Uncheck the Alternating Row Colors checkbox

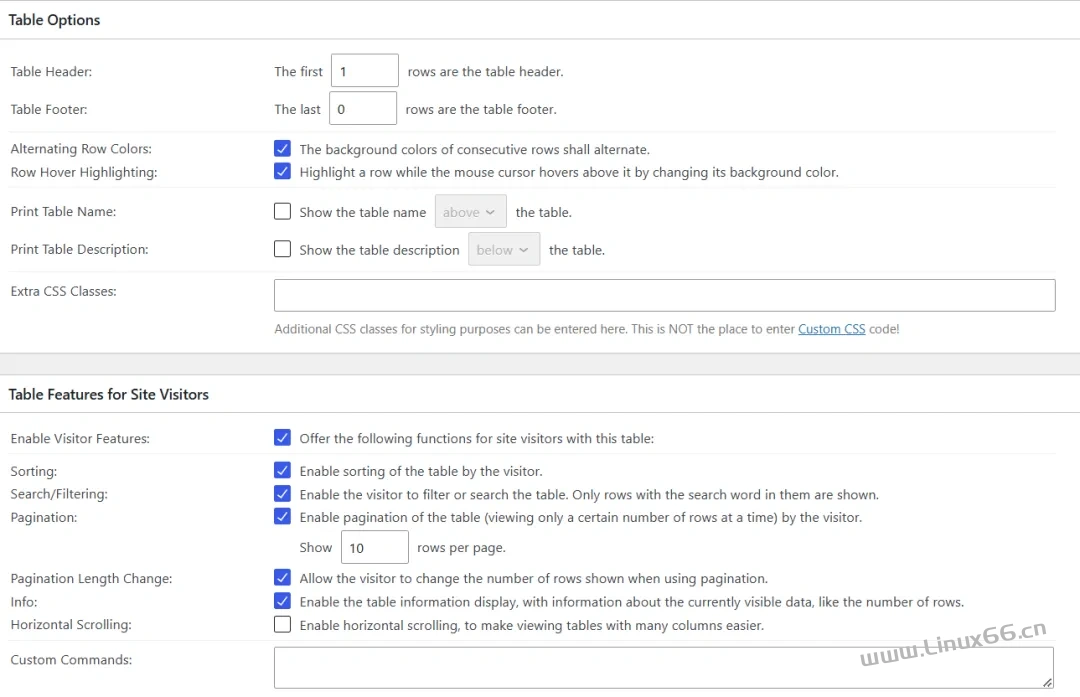pos(282,149)
